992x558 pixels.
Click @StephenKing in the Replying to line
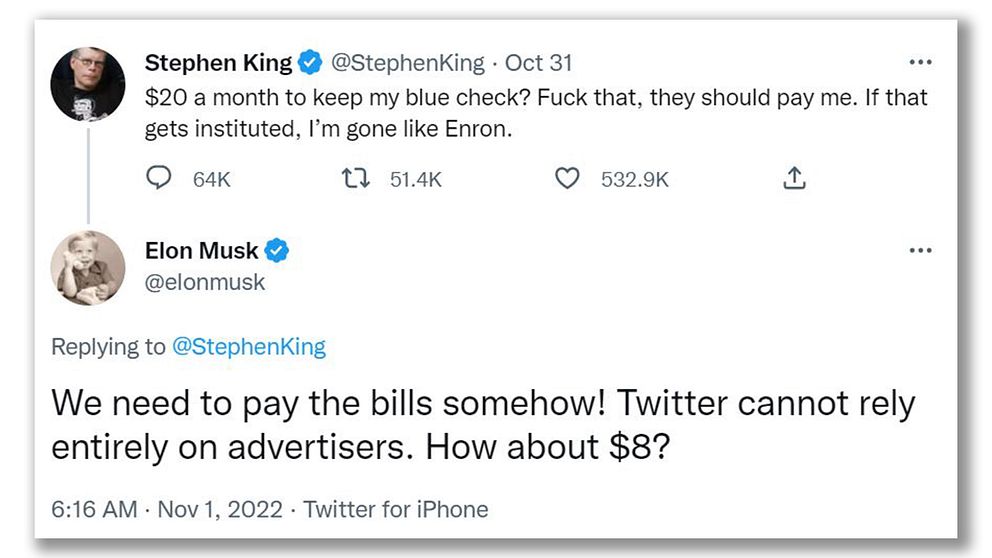point(249,347)
